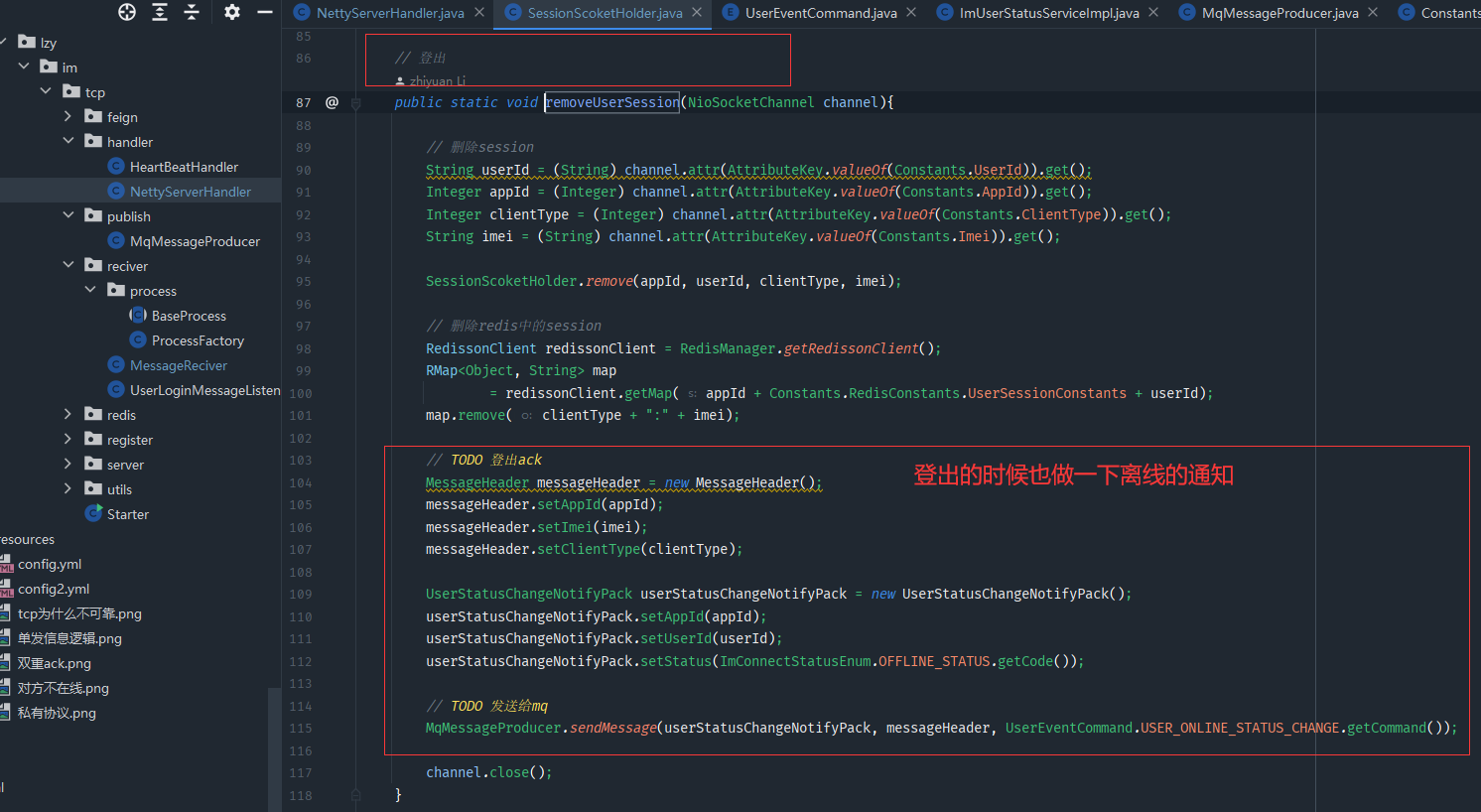Open BaseProcess class in tree
This screenshot has width=1481, height=812.
click(189, 316)
